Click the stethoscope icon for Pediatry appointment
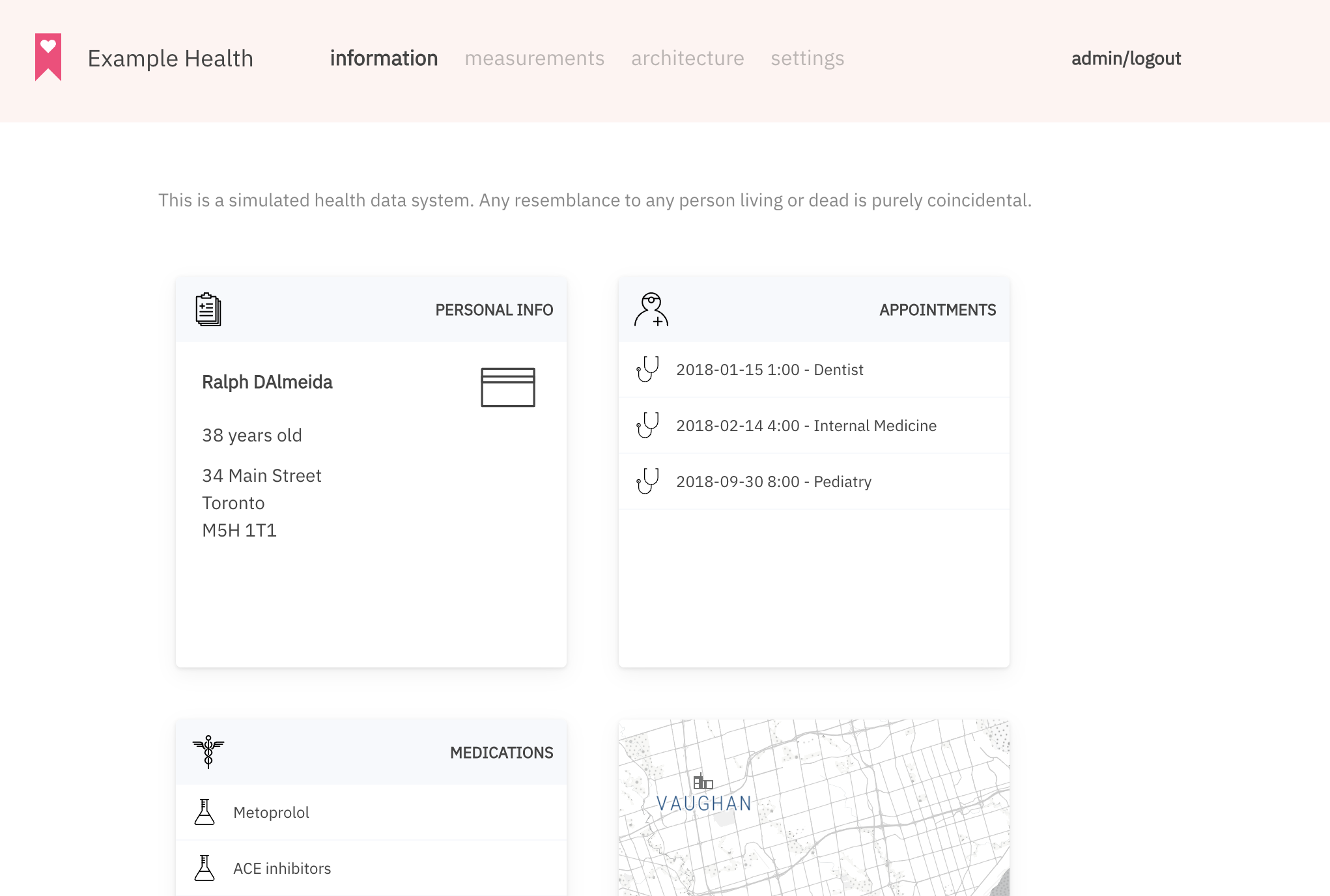The height and width of the screenshot is (896, 1330). coord(647,481)
